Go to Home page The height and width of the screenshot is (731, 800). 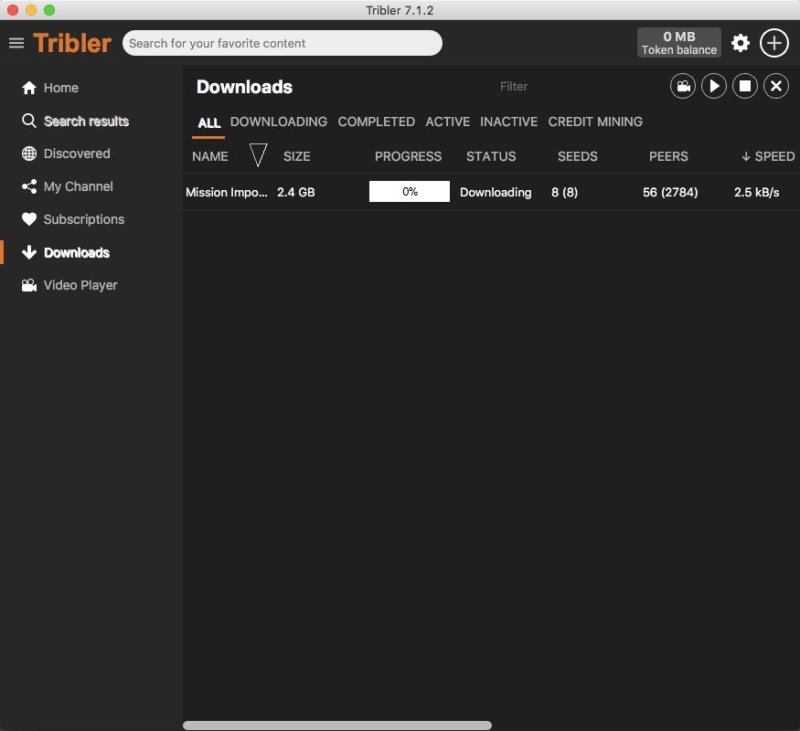pos(61,88)
